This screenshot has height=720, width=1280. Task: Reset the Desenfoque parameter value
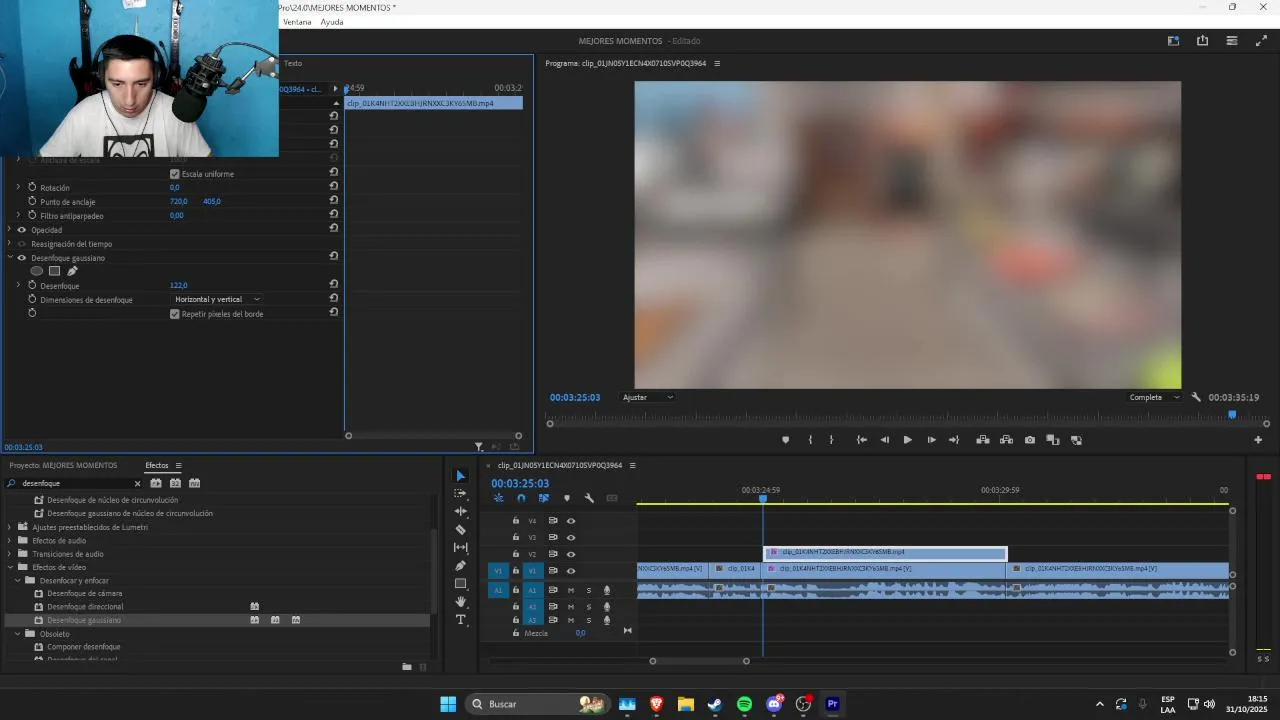pyautogui.click(x=334, y=285)
